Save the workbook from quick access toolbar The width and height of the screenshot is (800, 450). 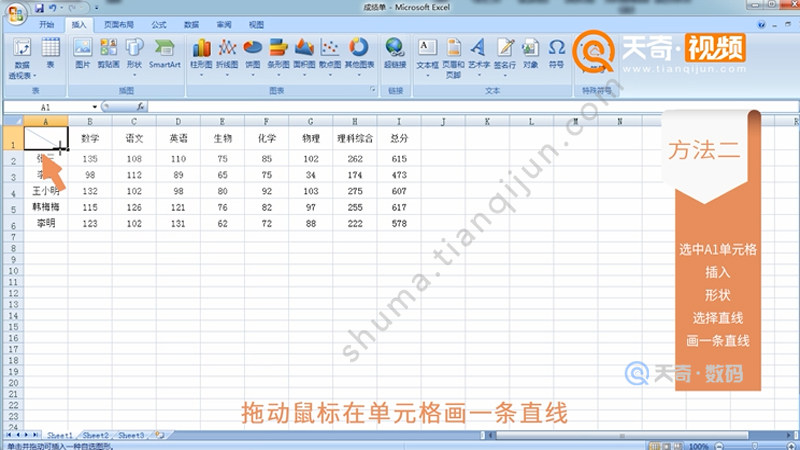click(39, 8)
